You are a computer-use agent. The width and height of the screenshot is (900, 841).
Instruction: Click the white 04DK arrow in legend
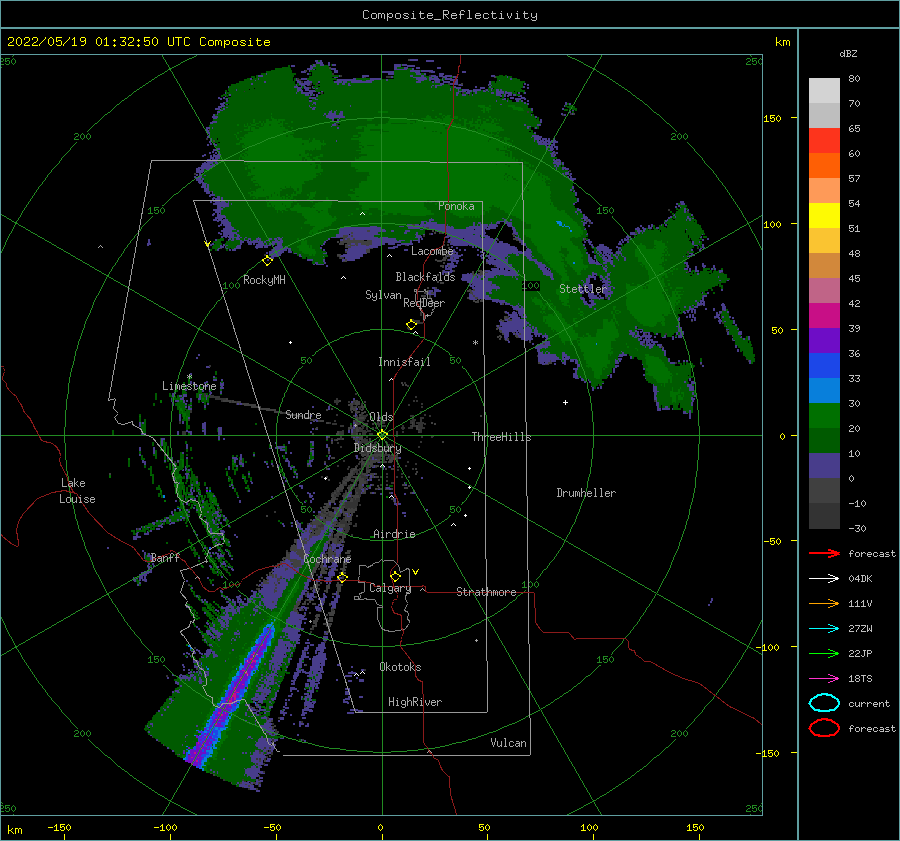pos(824,579)
